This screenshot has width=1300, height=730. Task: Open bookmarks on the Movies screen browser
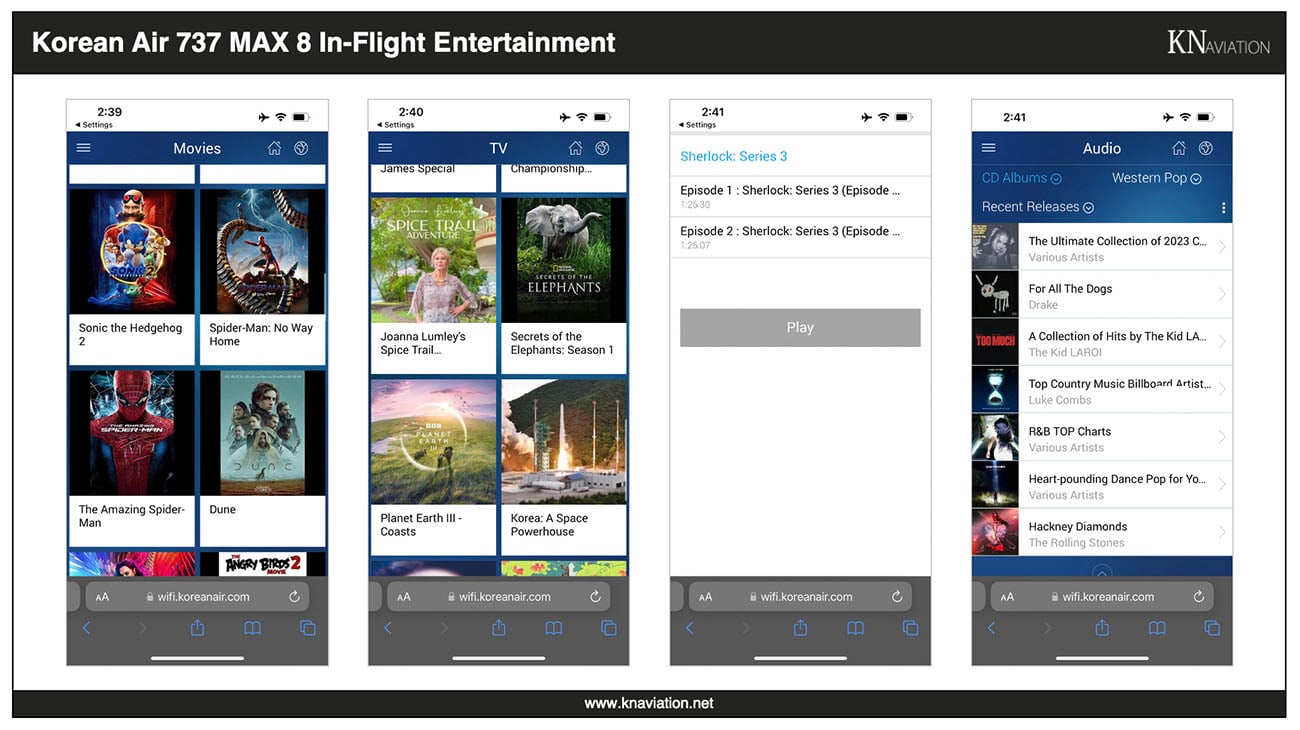253,628
